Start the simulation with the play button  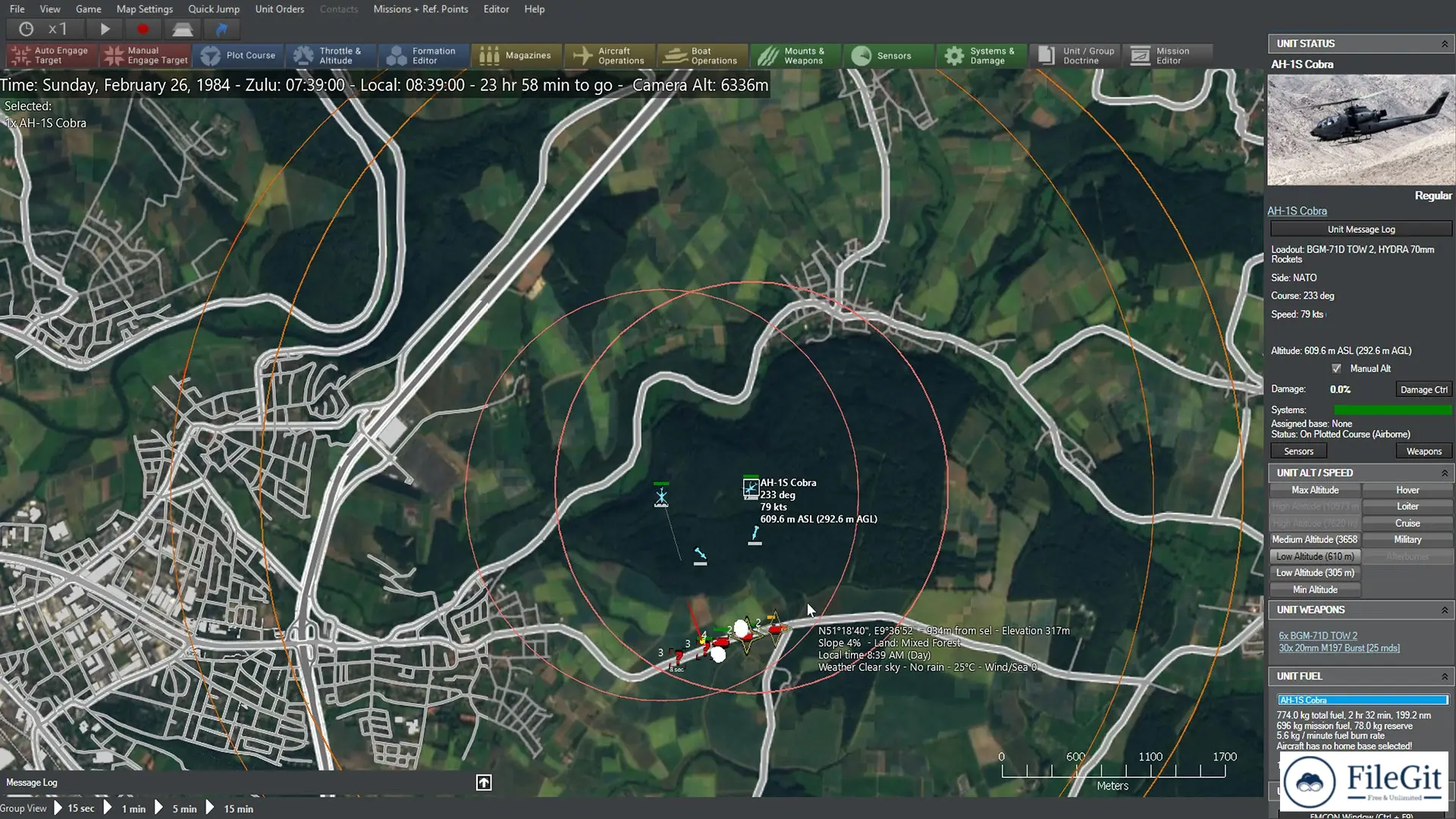[x=105, y=30]
